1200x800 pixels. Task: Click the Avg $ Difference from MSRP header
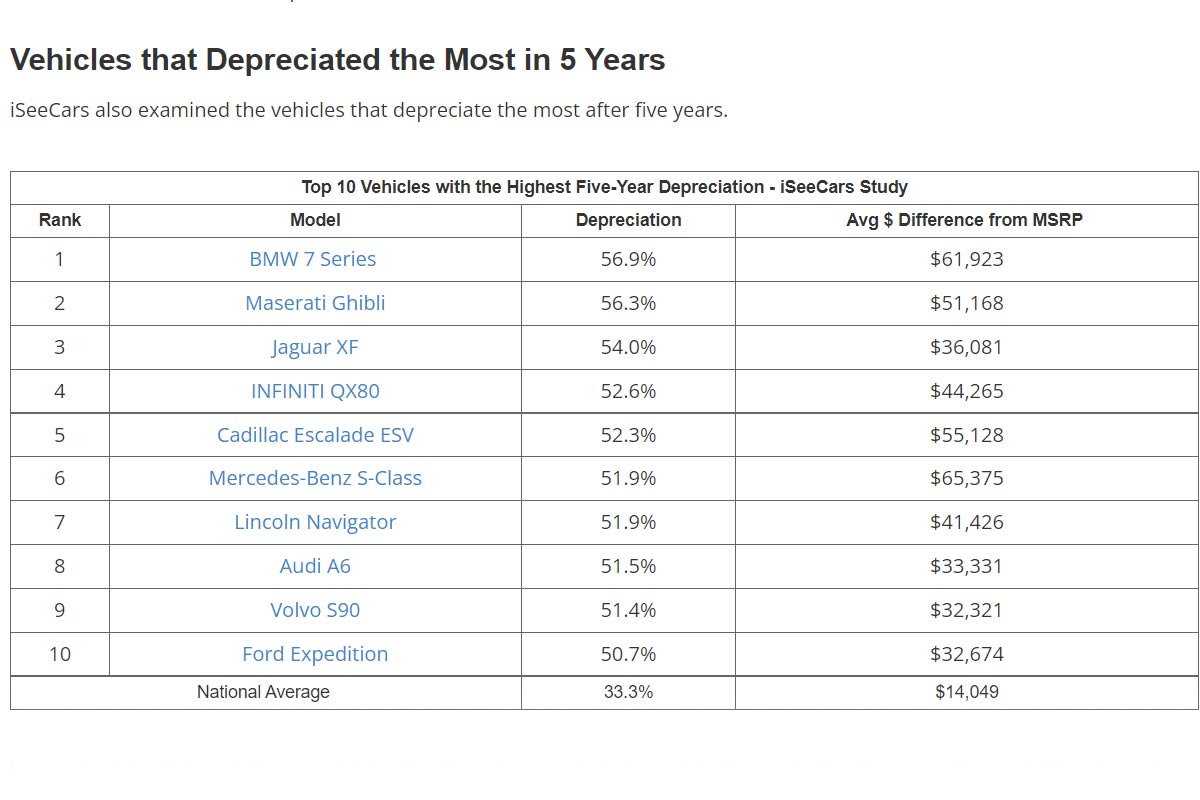[x=965, y=220]
